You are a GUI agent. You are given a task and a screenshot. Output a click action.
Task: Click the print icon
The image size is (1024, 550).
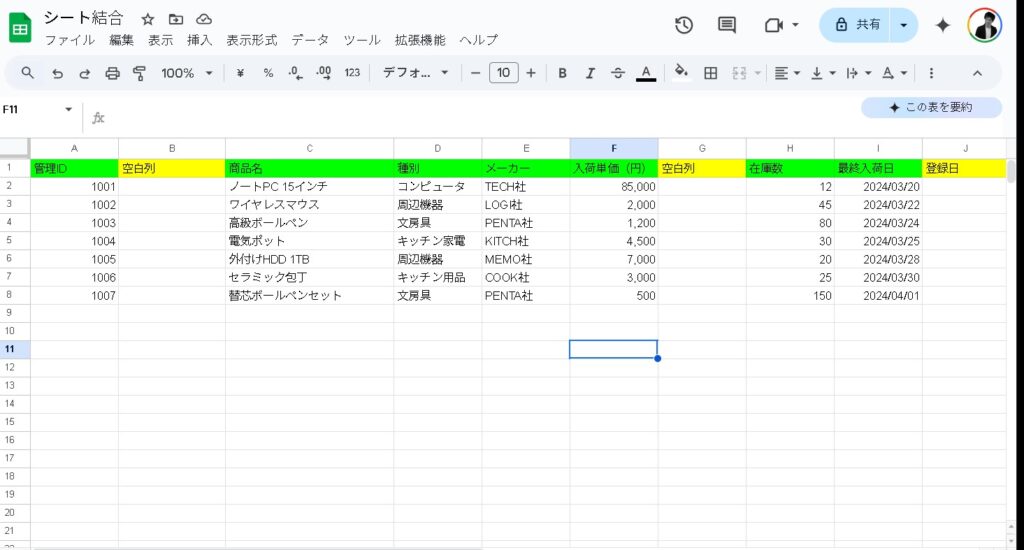pyautogui.click(x=112, y=73)
